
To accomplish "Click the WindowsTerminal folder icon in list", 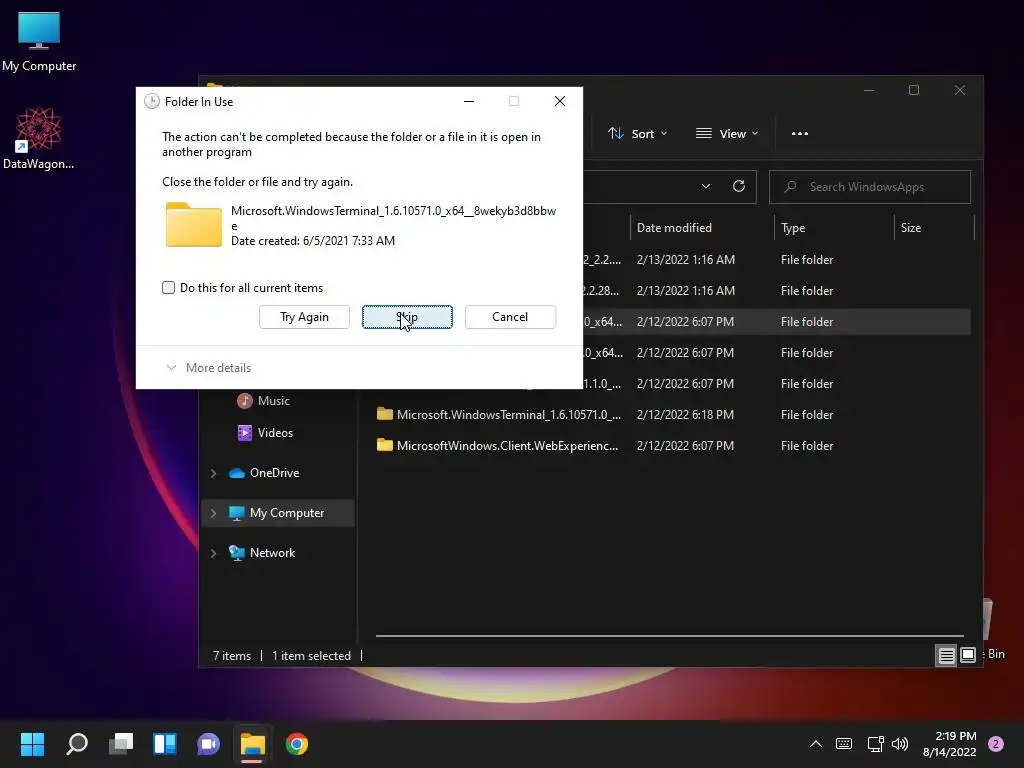I will [385, 414].
